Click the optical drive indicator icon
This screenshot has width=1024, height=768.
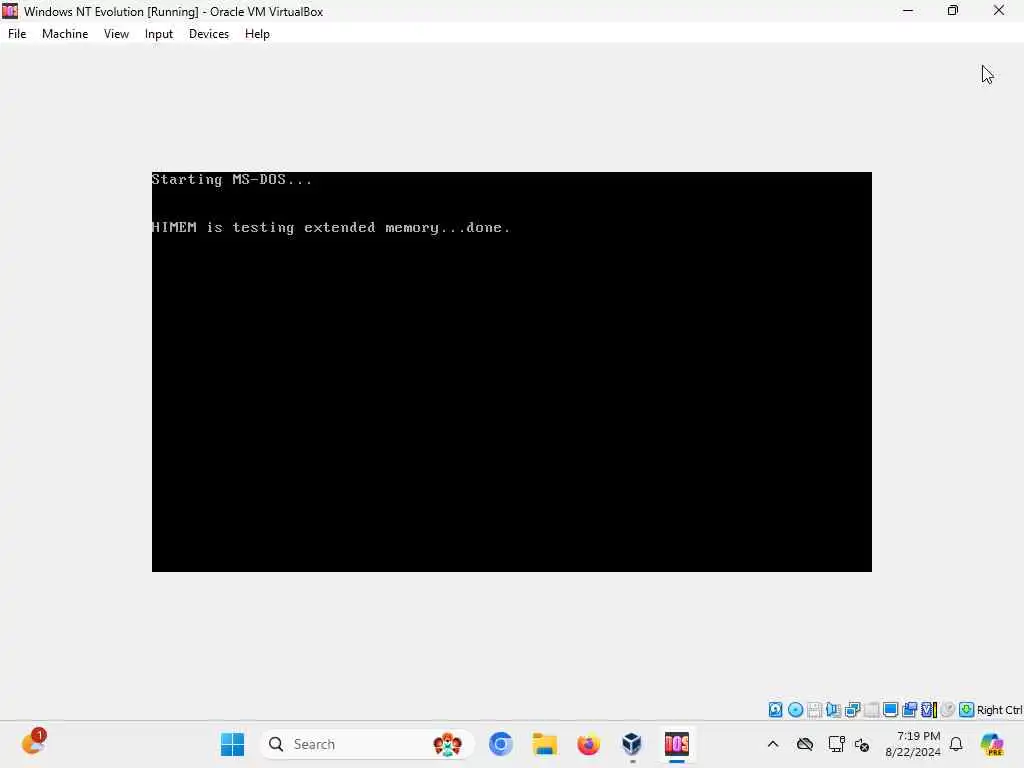pyautogui.click(x=795, y=710)
